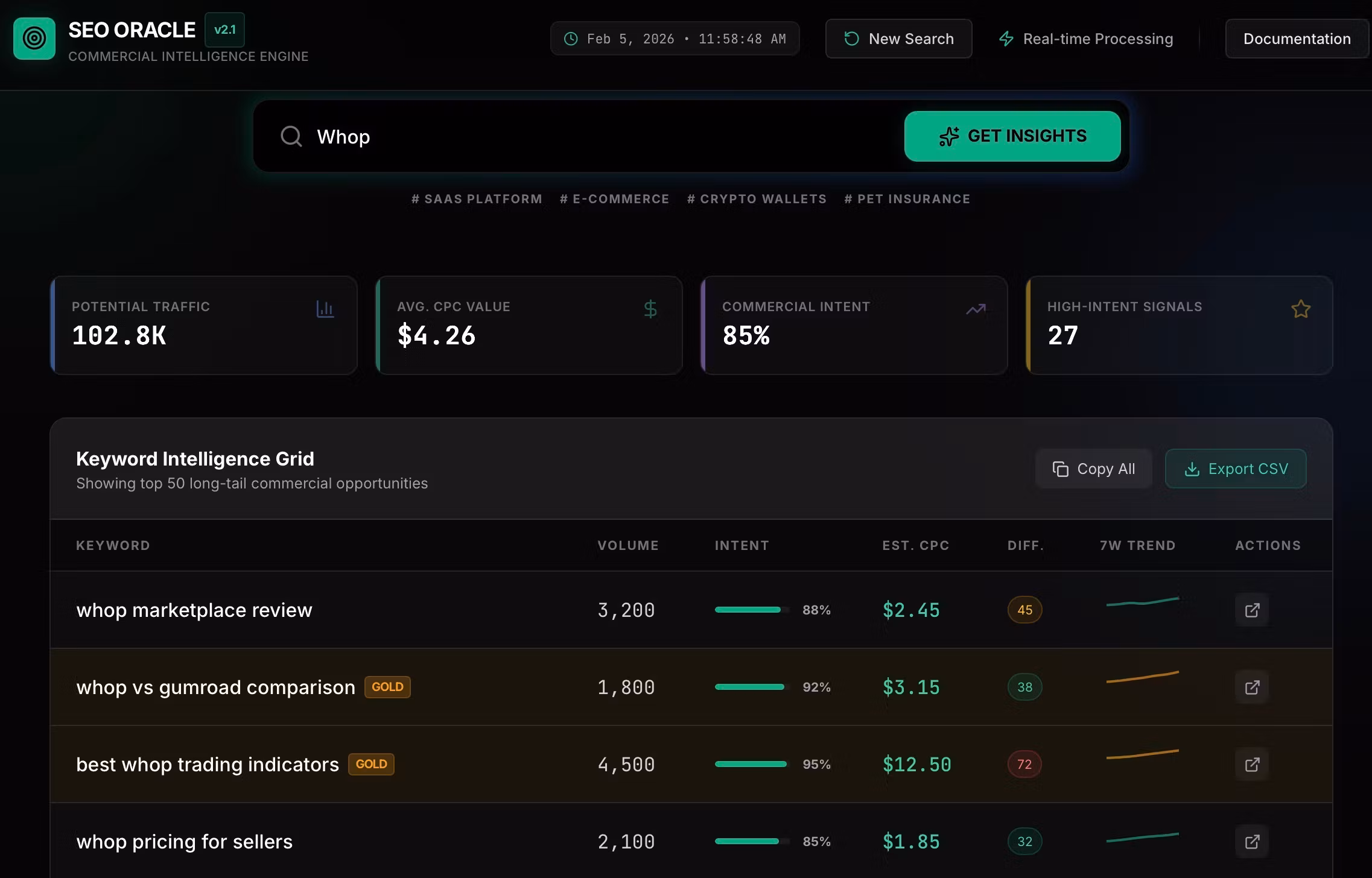
Task: Click volume value 1,800
Action: pyautogui.click(x=626, y=687)
